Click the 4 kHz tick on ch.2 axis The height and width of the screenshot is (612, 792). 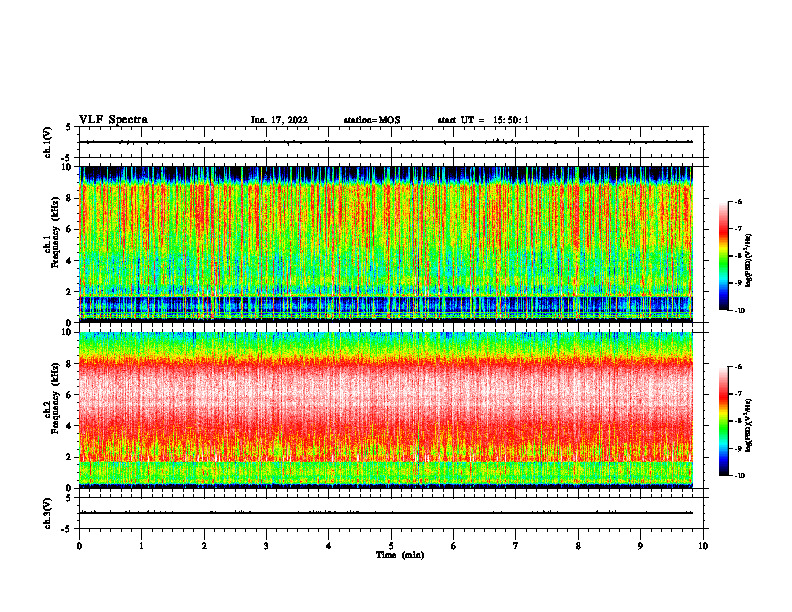70,426
